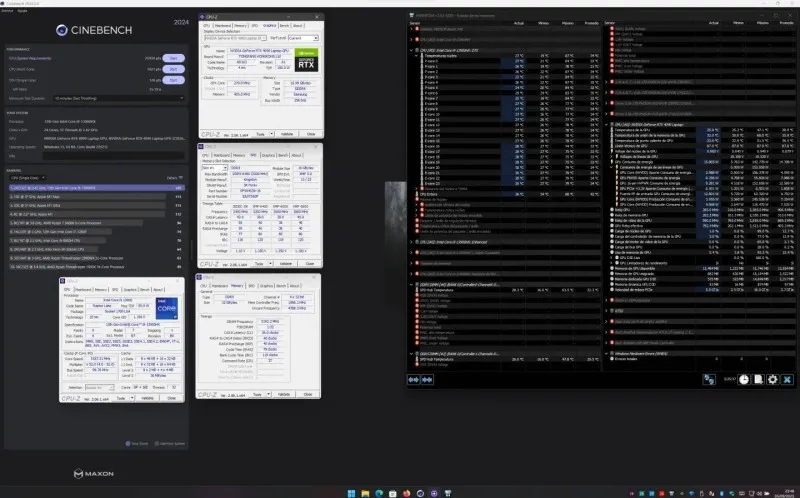Toggle the Your Score legend checkbox
800x498 pixels.
pos(128,443)
